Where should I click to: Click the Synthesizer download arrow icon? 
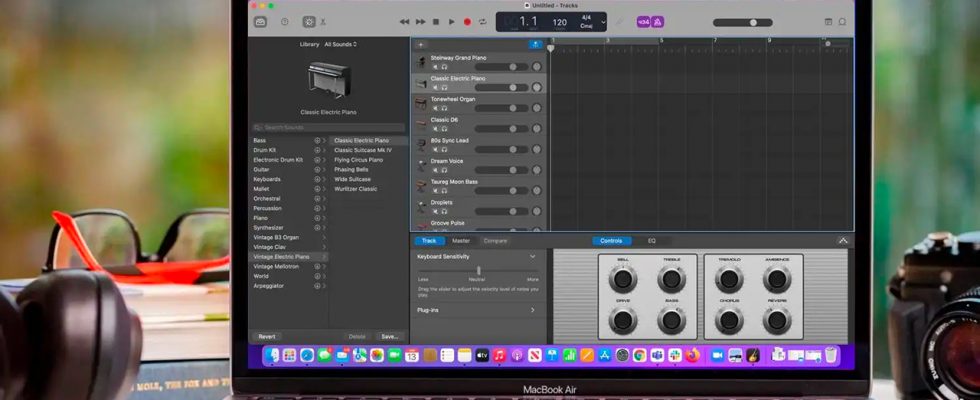(x=317, y=228)
